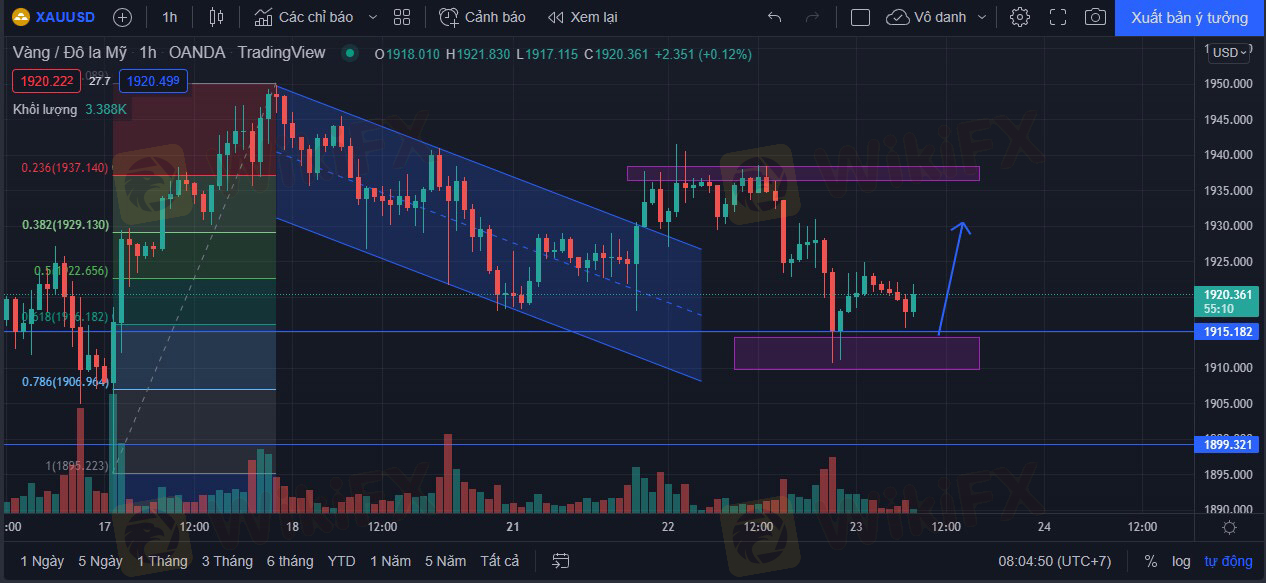Open the select layout rectangle icon
Image resolution: width=1266 pixels, height=583 pixels.
click(x=860, y=17)
